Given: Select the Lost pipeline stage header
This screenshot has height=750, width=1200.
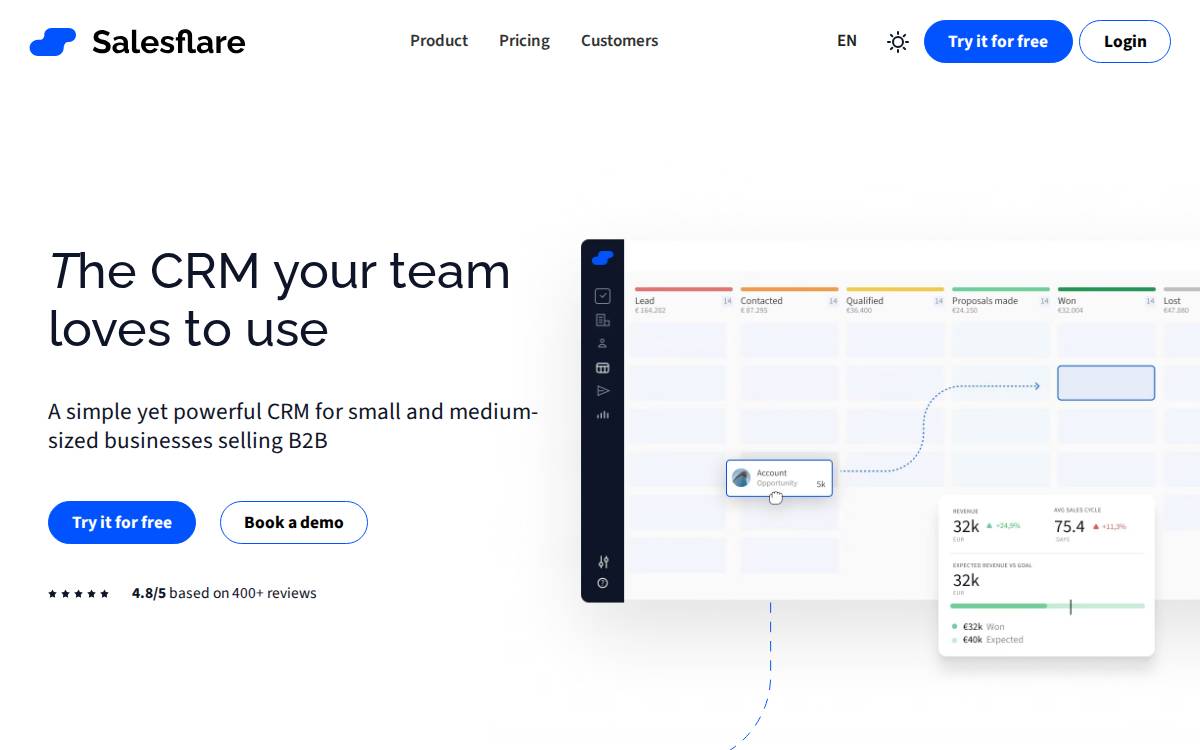Looking at the screenshot, I should click(1172, 301).
